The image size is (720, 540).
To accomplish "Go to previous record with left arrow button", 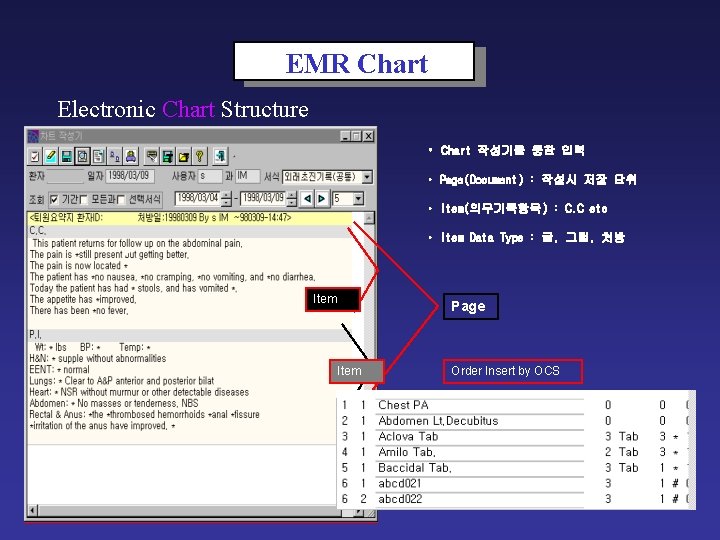I will pyautogui.click(x=307, y=199).
